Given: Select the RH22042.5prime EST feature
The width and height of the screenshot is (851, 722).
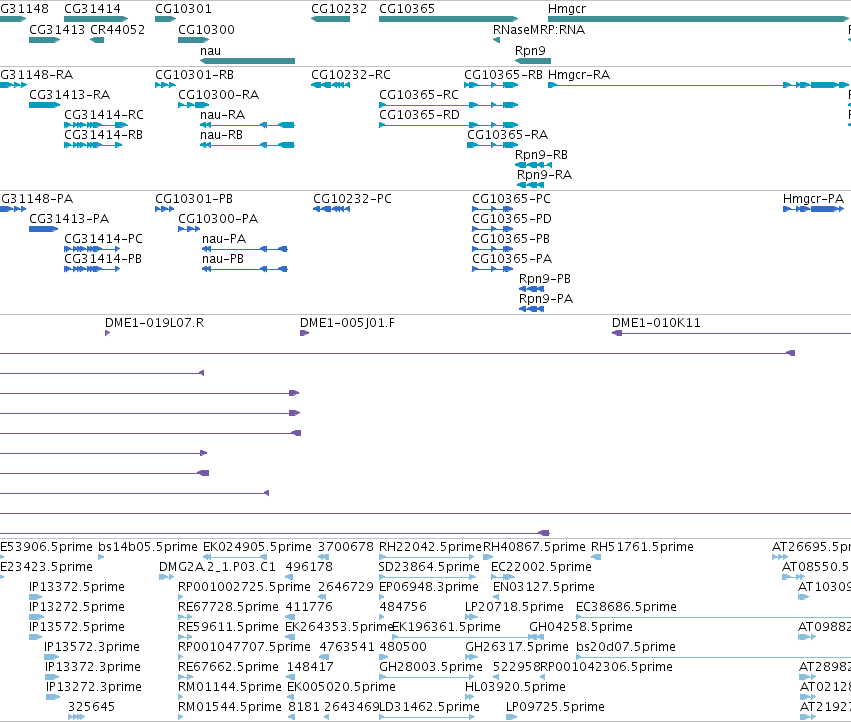Looking at the screenshot, I should 427,557.
